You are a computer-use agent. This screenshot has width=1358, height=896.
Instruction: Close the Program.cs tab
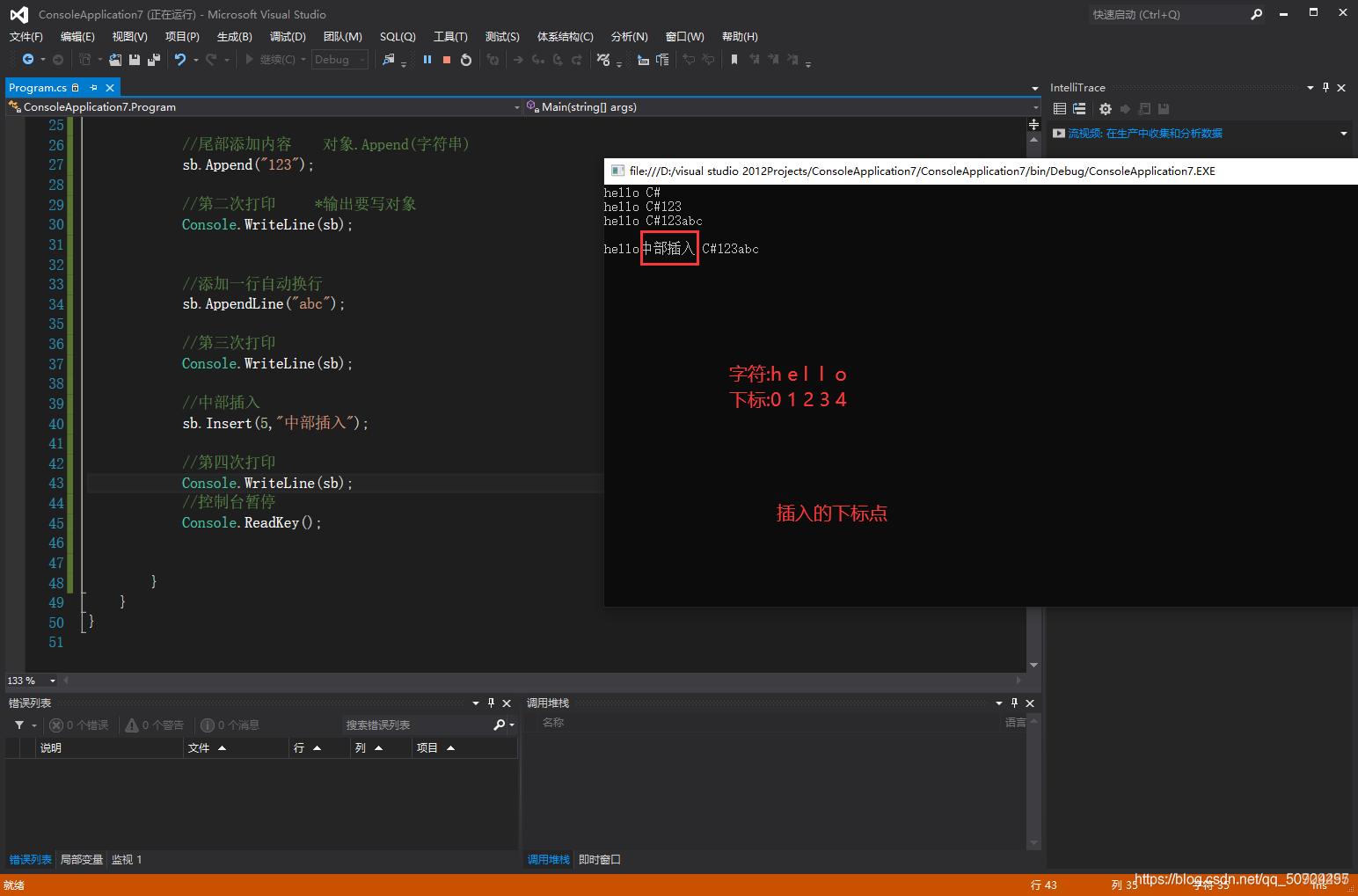[110, 88]
